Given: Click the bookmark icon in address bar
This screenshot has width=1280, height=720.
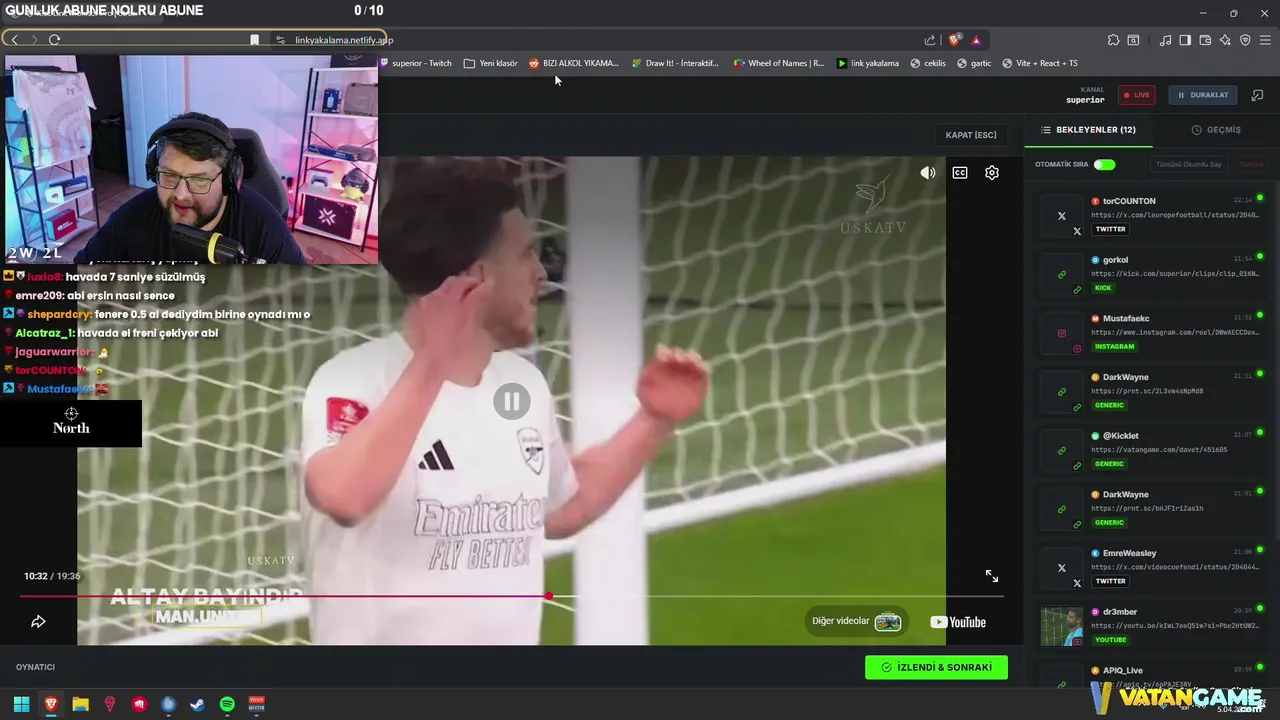Looking at the screenshot, I should 254,40.
